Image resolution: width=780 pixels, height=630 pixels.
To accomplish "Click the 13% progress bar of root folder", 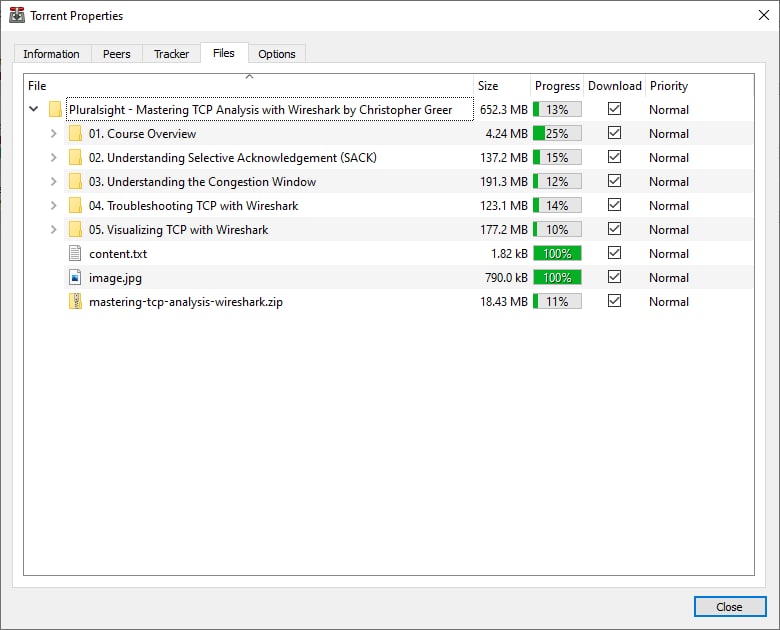I will 557,109.
